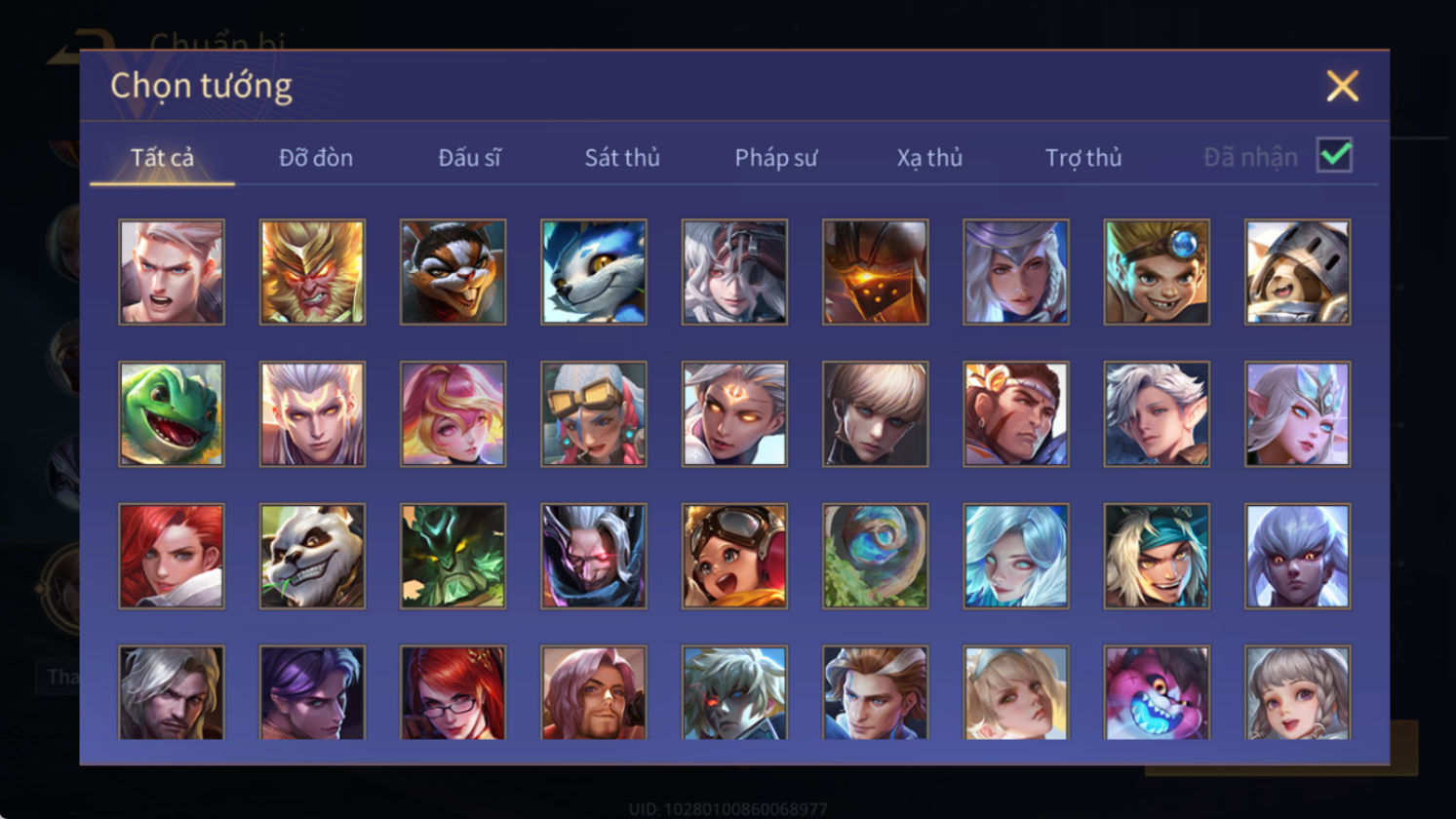Image resolution: width=1456 pixels, height=819 pixels.
Task: Choose the pilot girl with goggles hero
Action: [734, 557]
